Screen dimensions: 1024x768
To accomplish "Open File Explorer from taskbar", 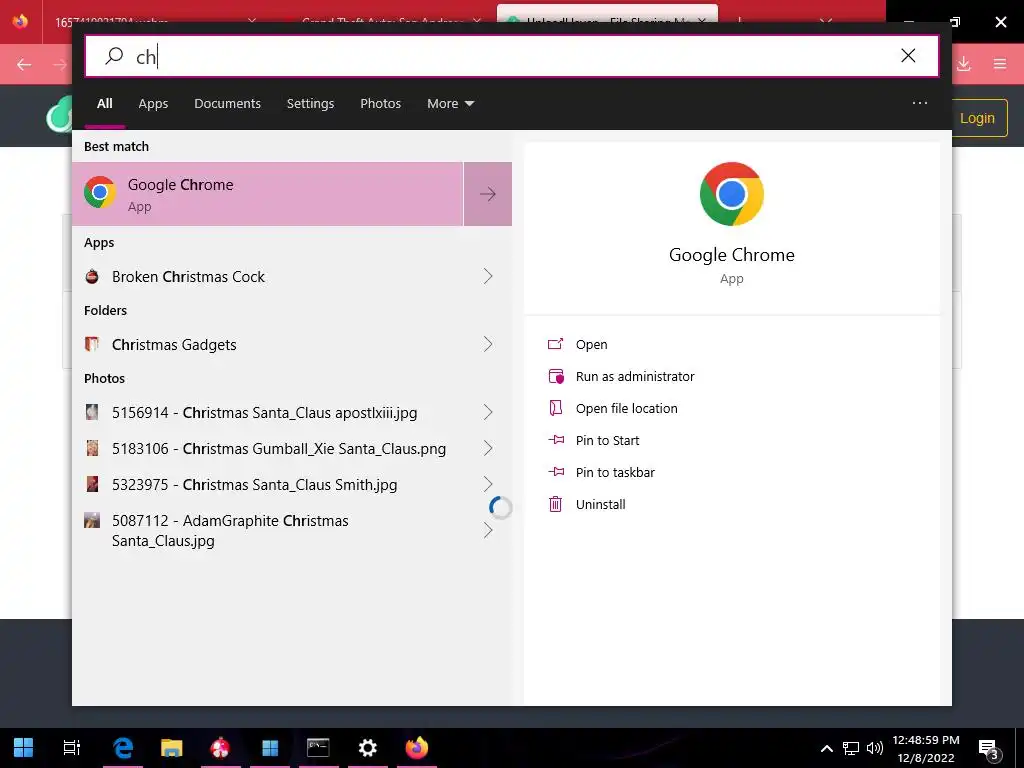I will (x=171, y=747).
